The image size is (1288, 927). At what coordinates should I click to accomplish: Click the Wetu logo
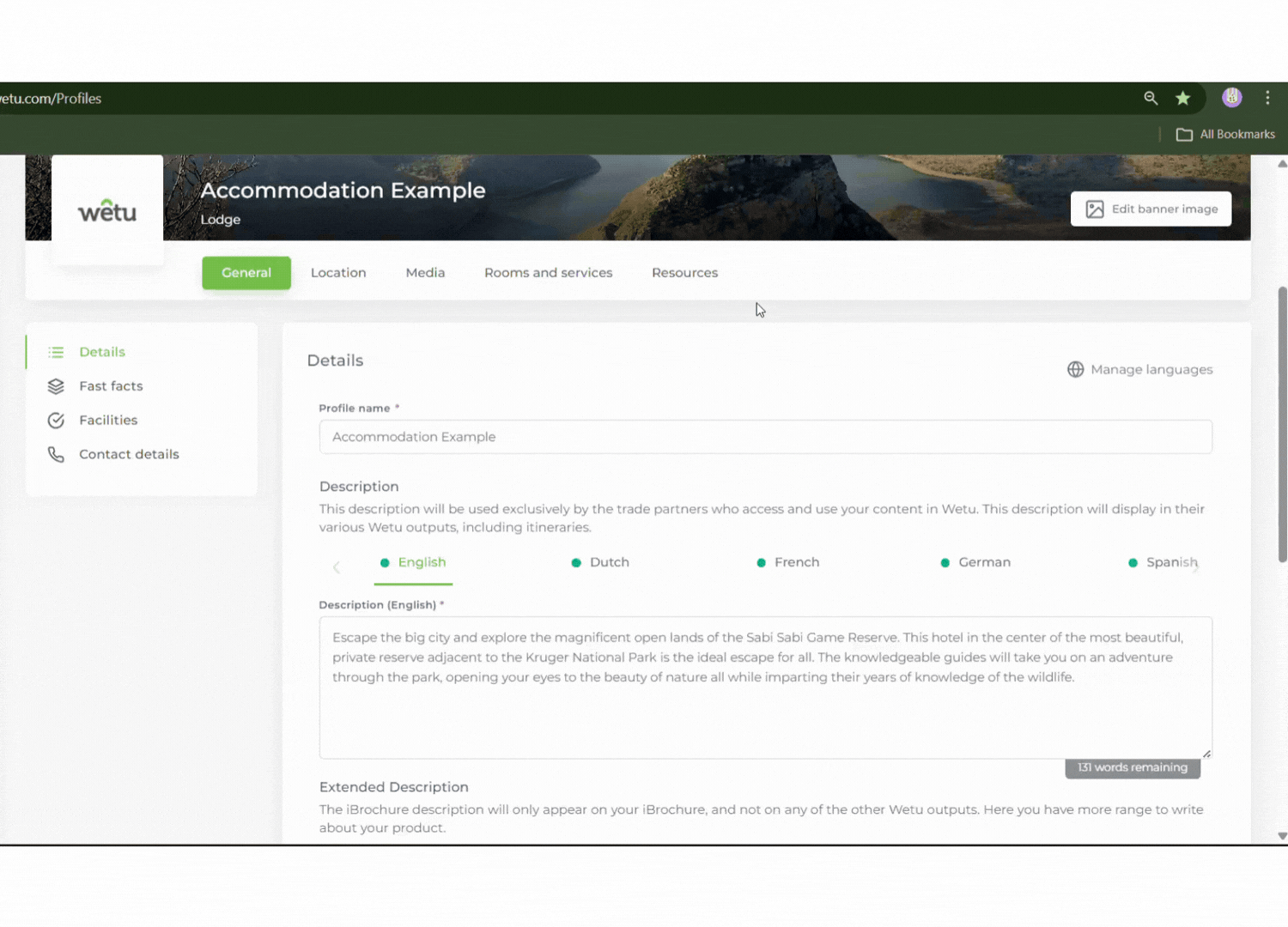[107, 210]
